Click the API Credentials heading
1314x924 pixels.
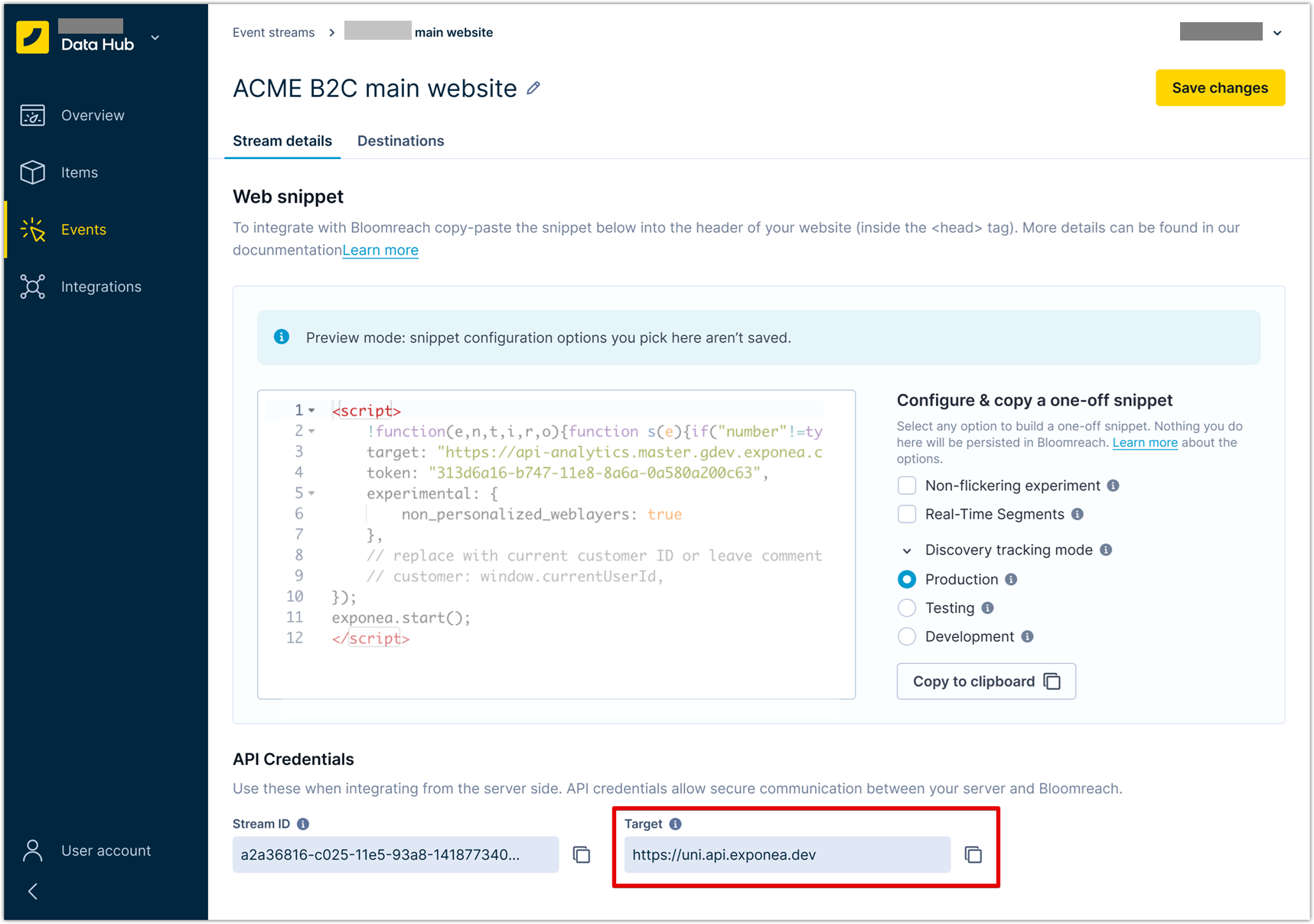(293, 759)
